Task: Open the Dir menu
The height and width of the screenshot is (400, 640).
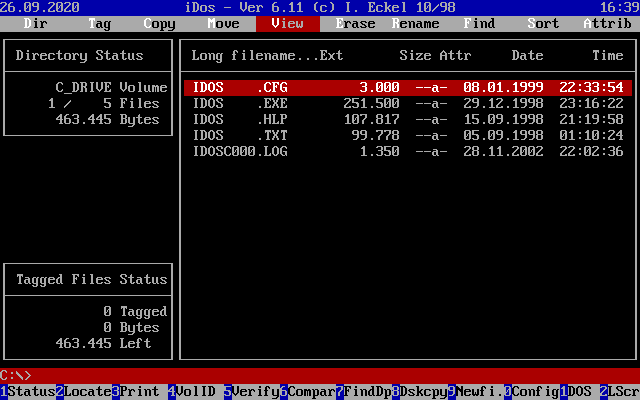Action: click(35, 23)
